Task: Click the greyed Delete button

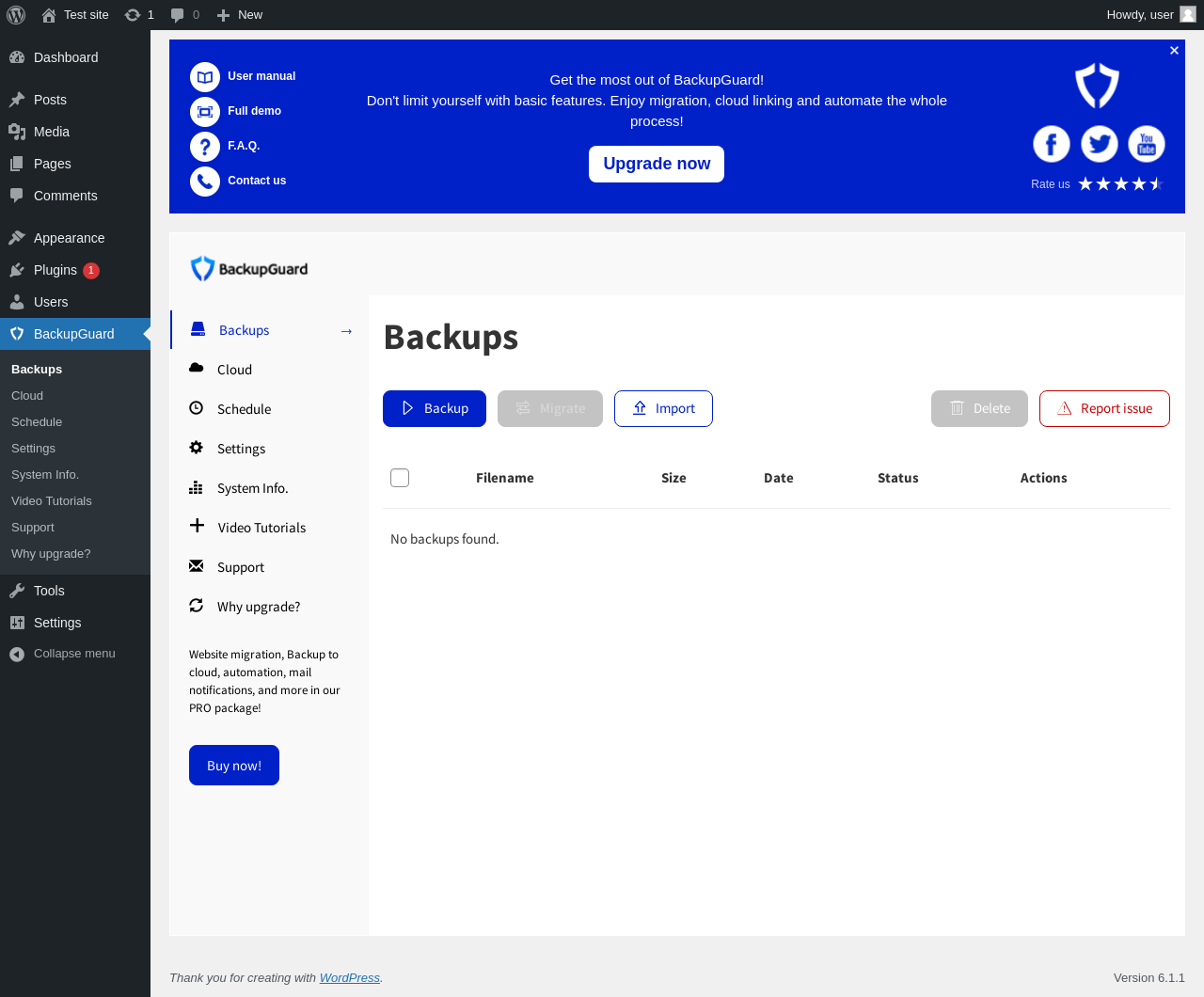Action: (x=979, y=408)
